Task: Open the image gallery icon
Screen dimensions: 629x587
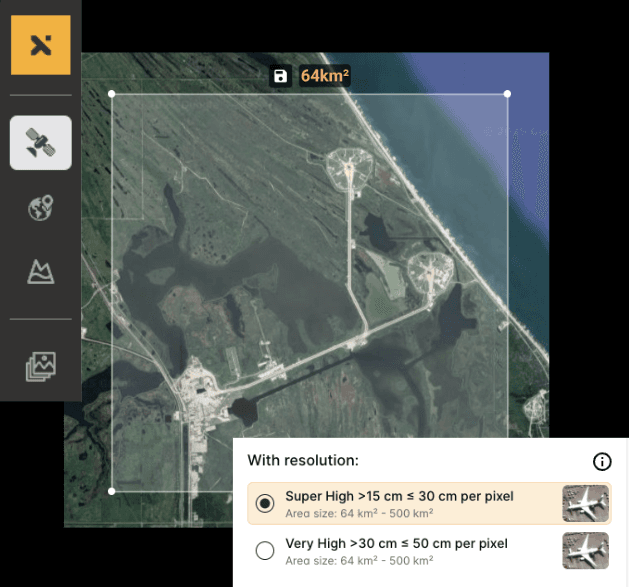Action: pyautogui.click(x=41, y=367)
